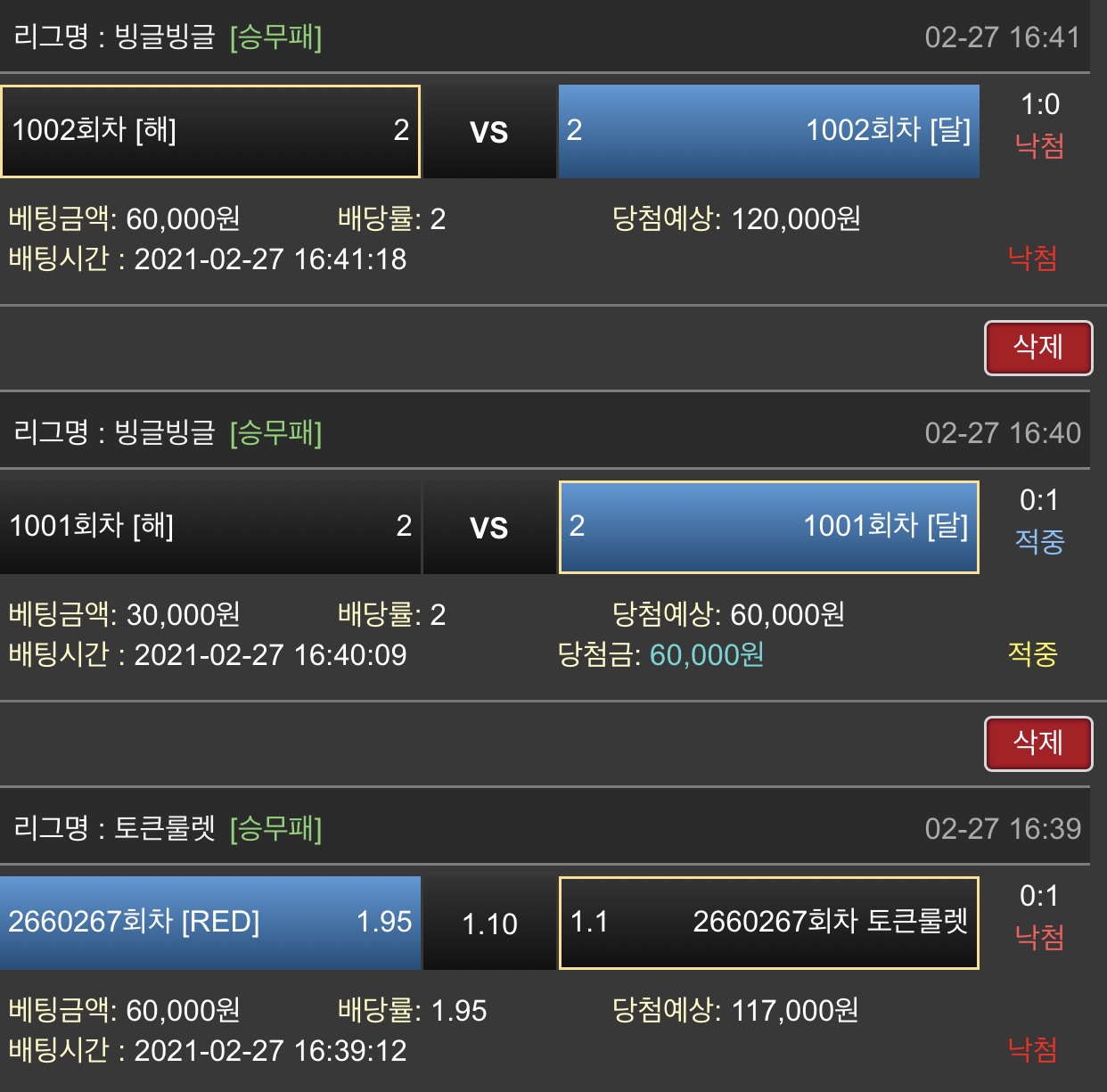Select the blue 2660267회차 [RED] pick box
This screenshot has width=1107, height=1092.
point(210,923)
